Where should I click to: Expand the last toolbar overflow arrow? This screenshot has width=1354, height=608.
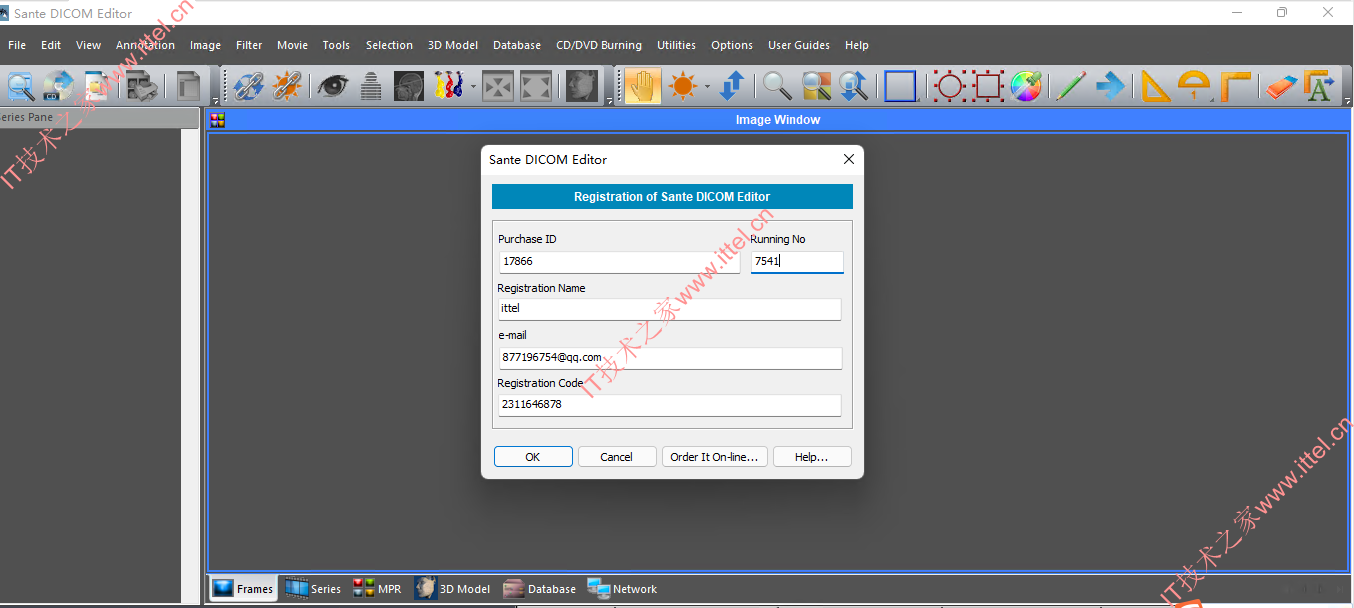(x=1347, y=101)
